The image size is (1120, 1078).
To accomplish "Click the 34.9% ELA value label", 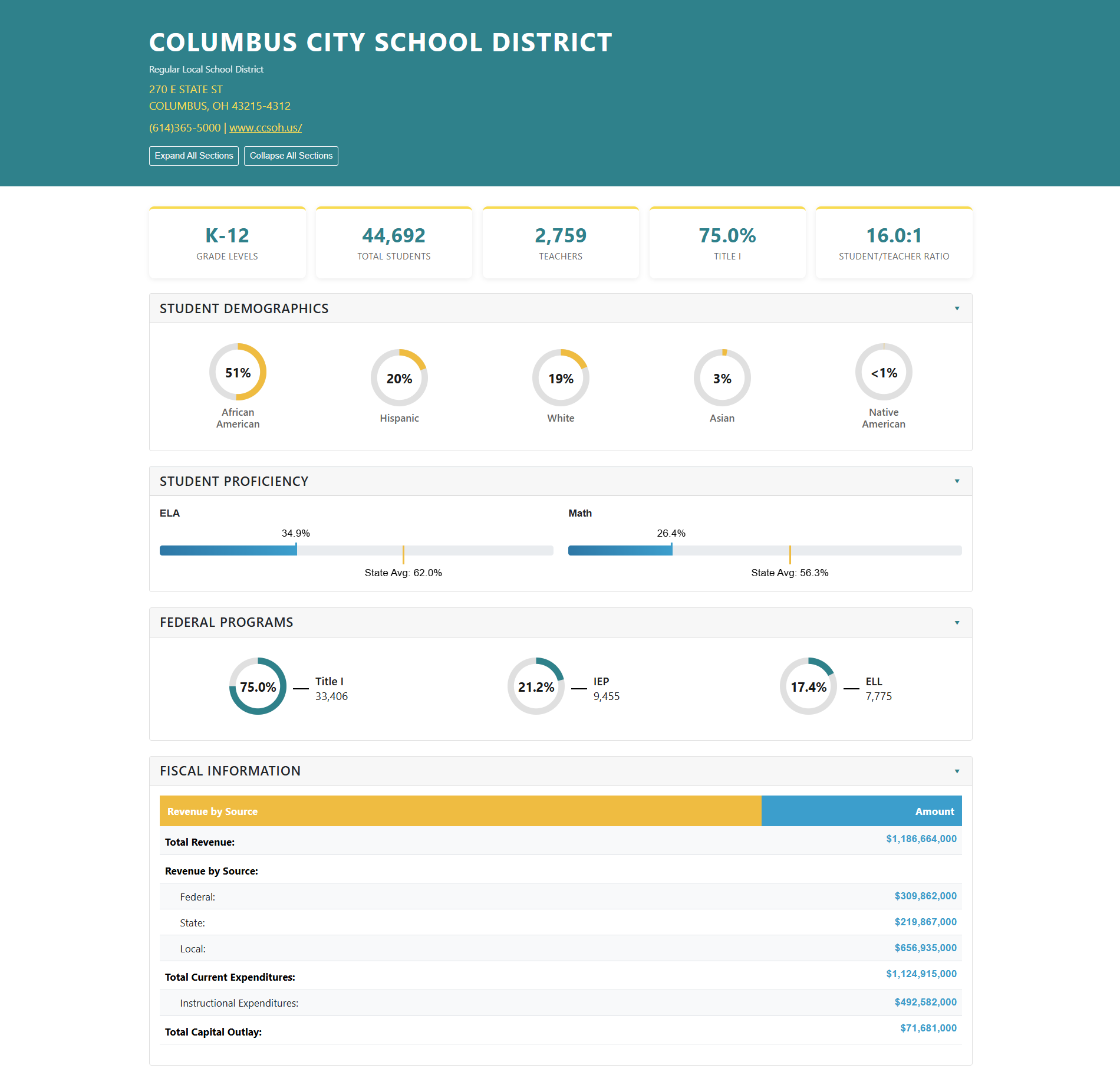I will click(x=296, y=533).
